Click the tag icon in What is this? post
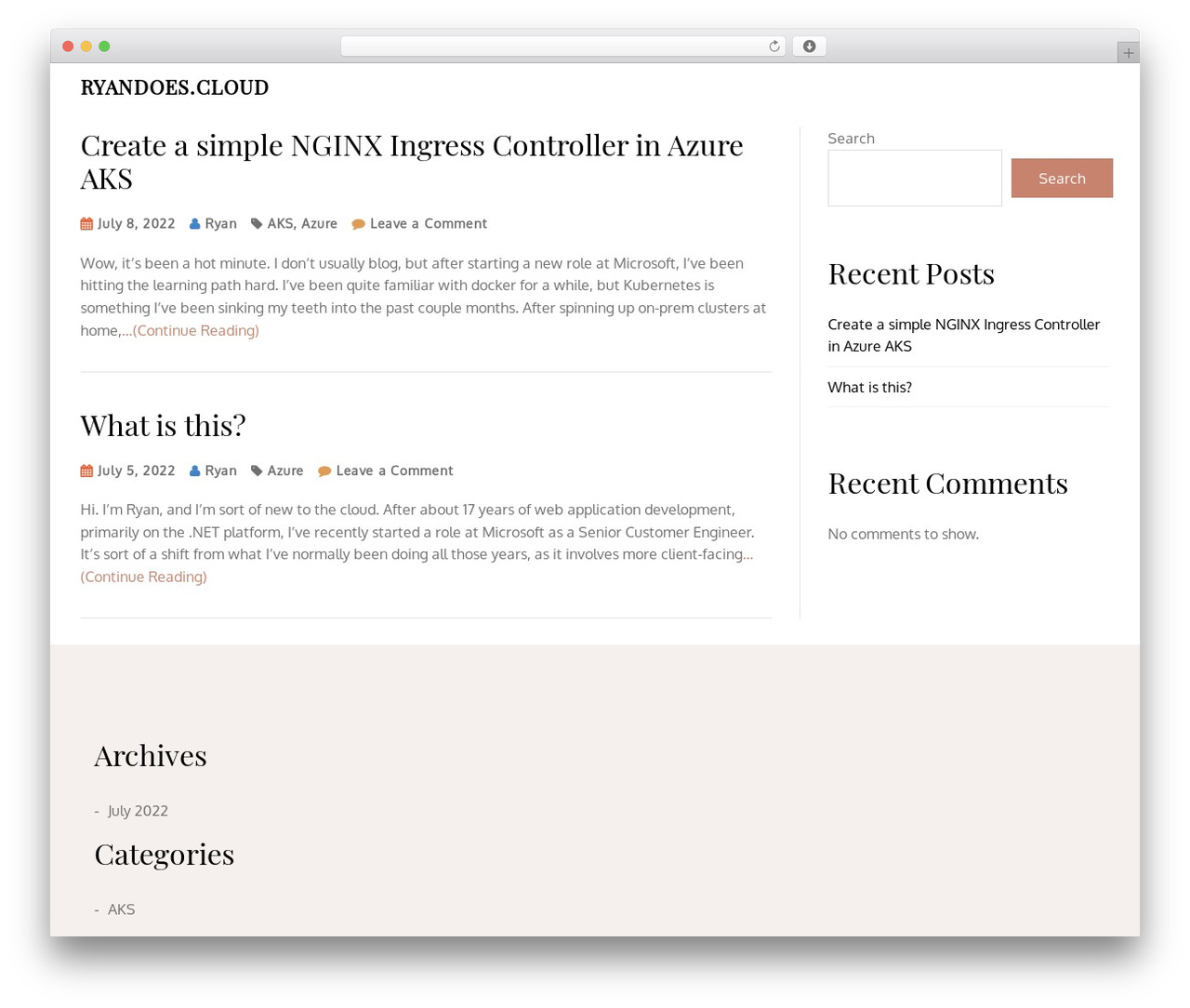 [257, 471]
